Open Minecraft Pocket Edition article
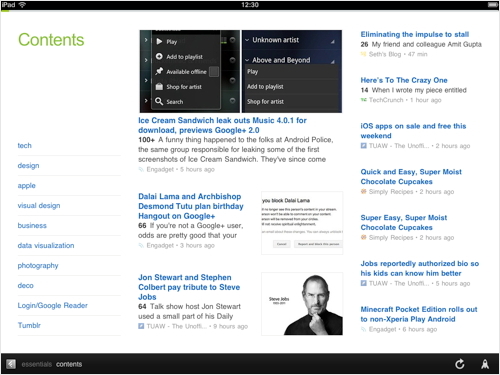Viewport: 500px width, 375px height. 419,314
